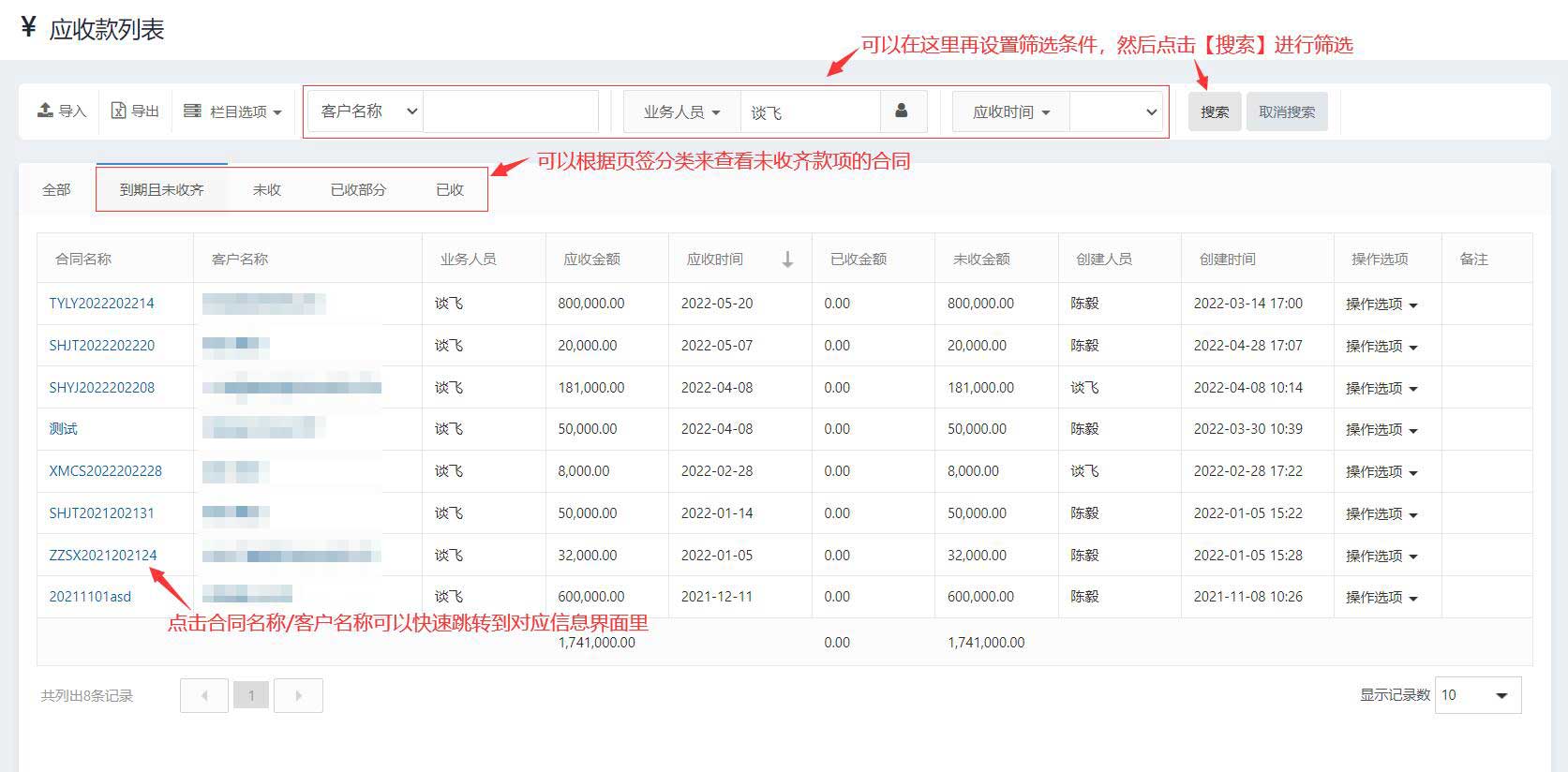1568x772 pixels.
Task: Go to the next page arrow
Action: tap(298, 695)
